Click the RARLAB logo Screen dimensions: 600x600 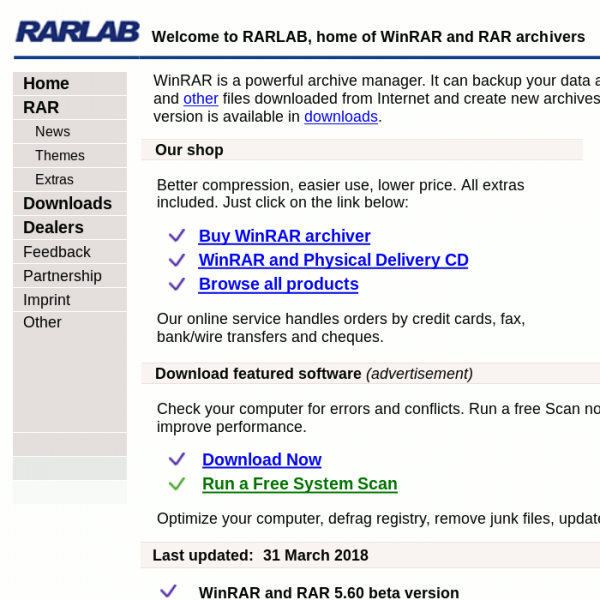[78, 32]
